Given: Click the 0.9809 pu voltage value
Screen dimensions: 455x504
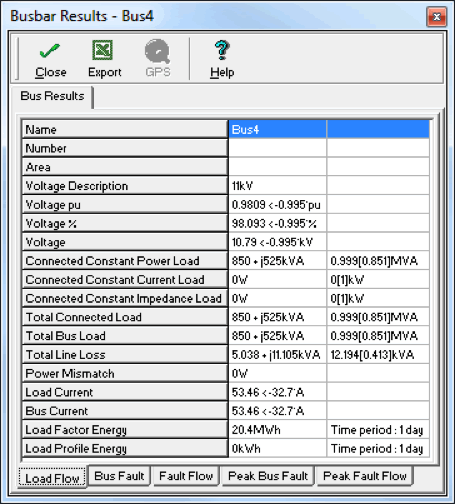Looking at the screenshot, I should pyautogui.click(x=278, y=204).
